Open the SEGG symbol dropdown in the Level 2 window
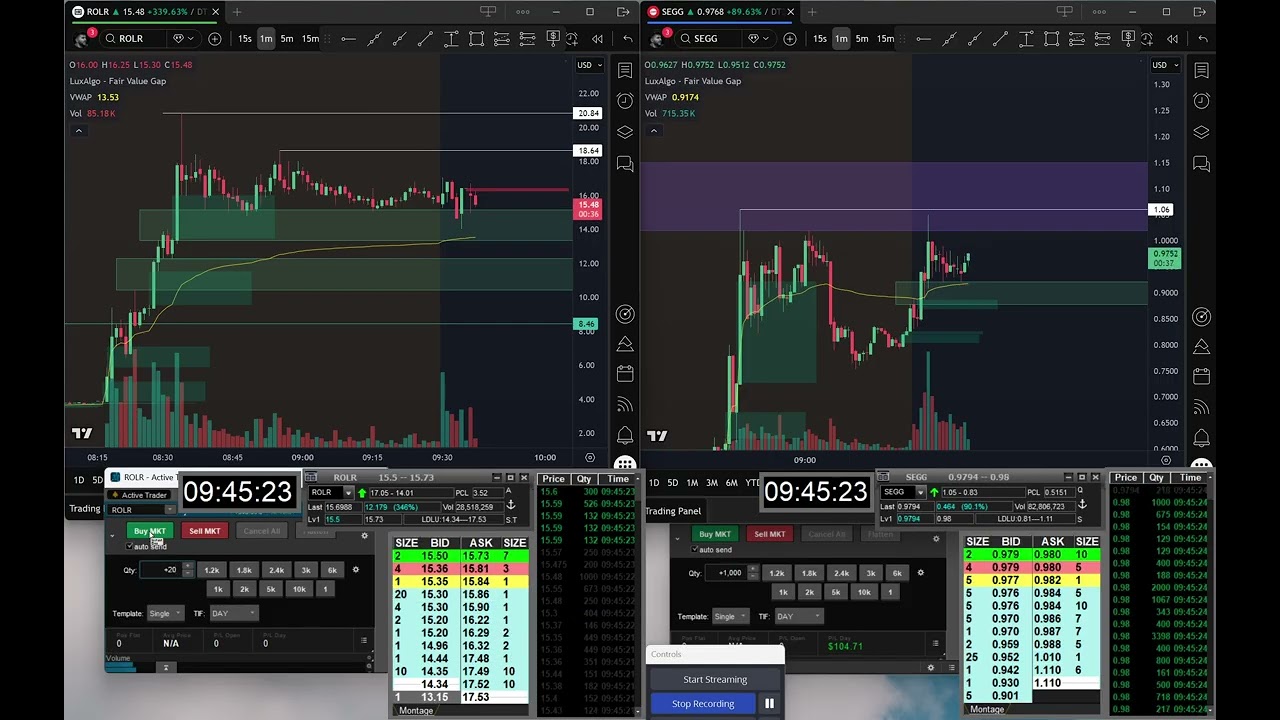The height and width of the screenshot is (720, 1280). (920, 492)
